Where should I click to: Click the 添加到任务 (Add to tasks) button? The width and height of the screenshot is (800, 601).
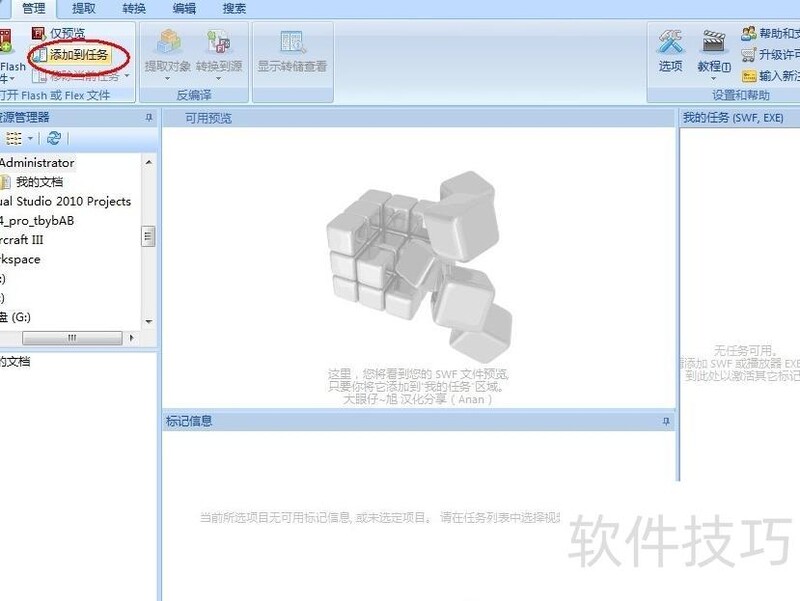tap(78, 55)
